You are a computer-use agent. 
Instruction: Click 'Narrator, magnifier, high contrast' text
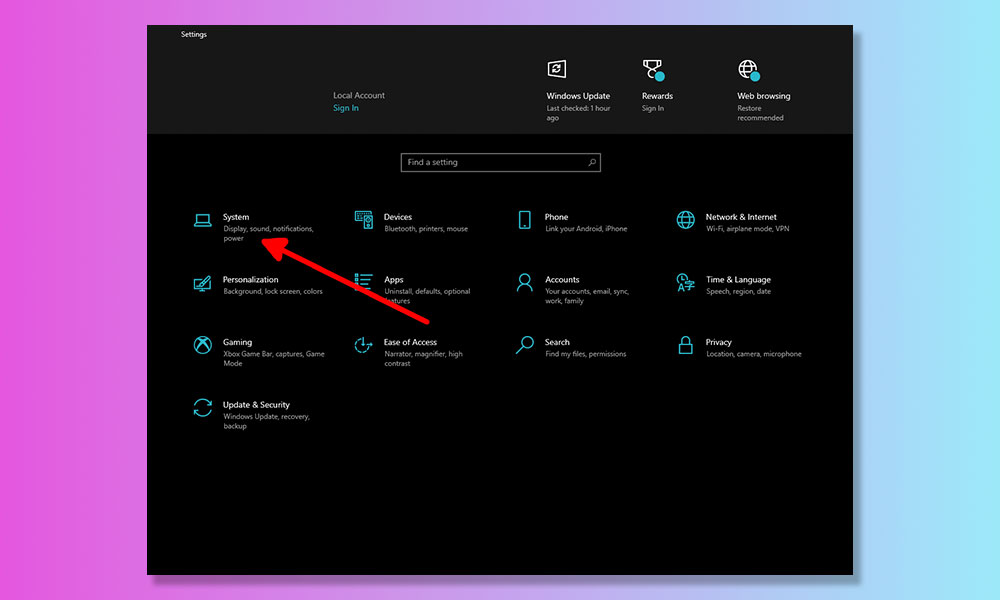[423, 358]
